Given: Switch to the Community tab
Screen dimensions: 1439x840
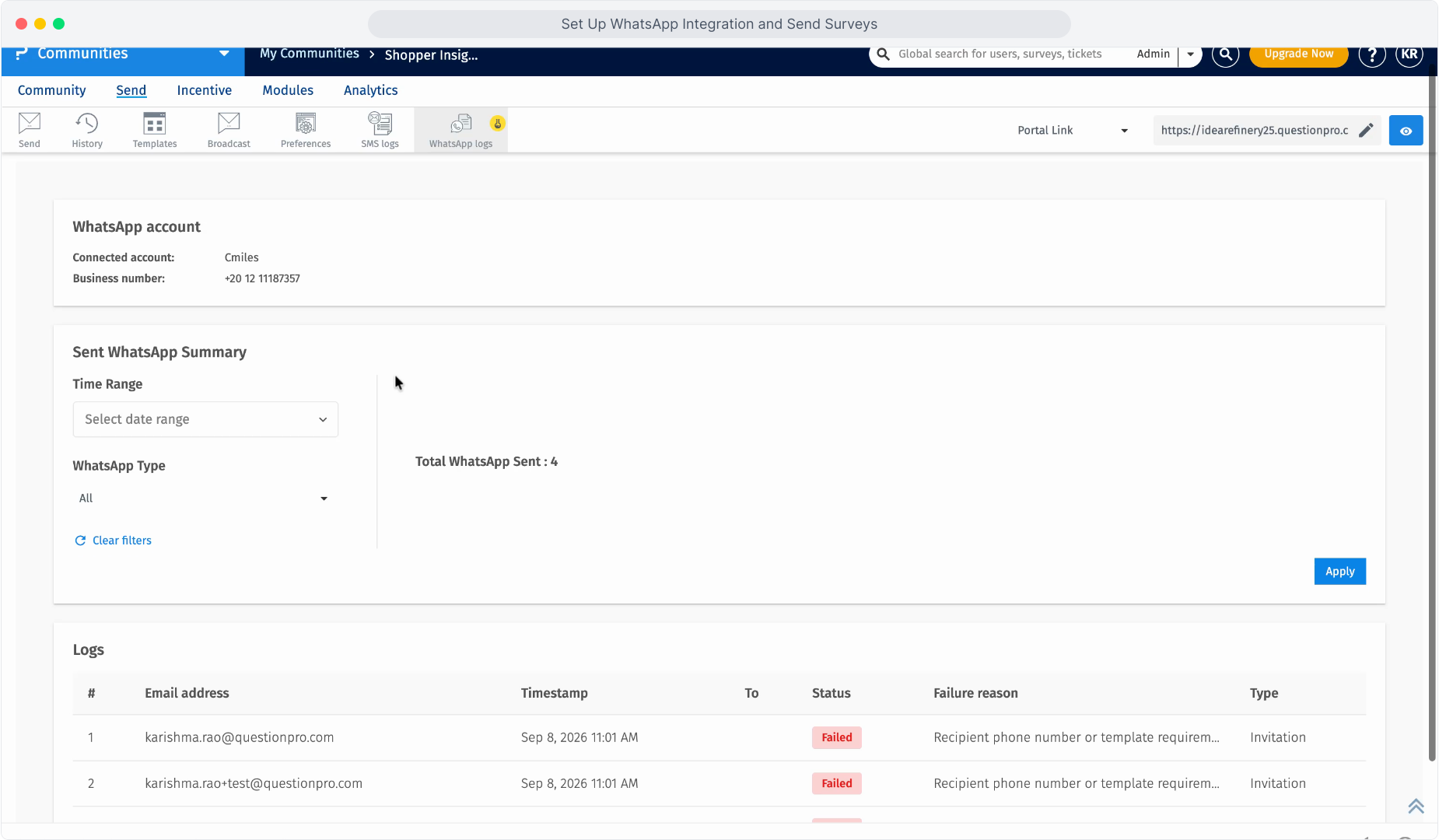Looking at the screenshot, I should point(51,90).
